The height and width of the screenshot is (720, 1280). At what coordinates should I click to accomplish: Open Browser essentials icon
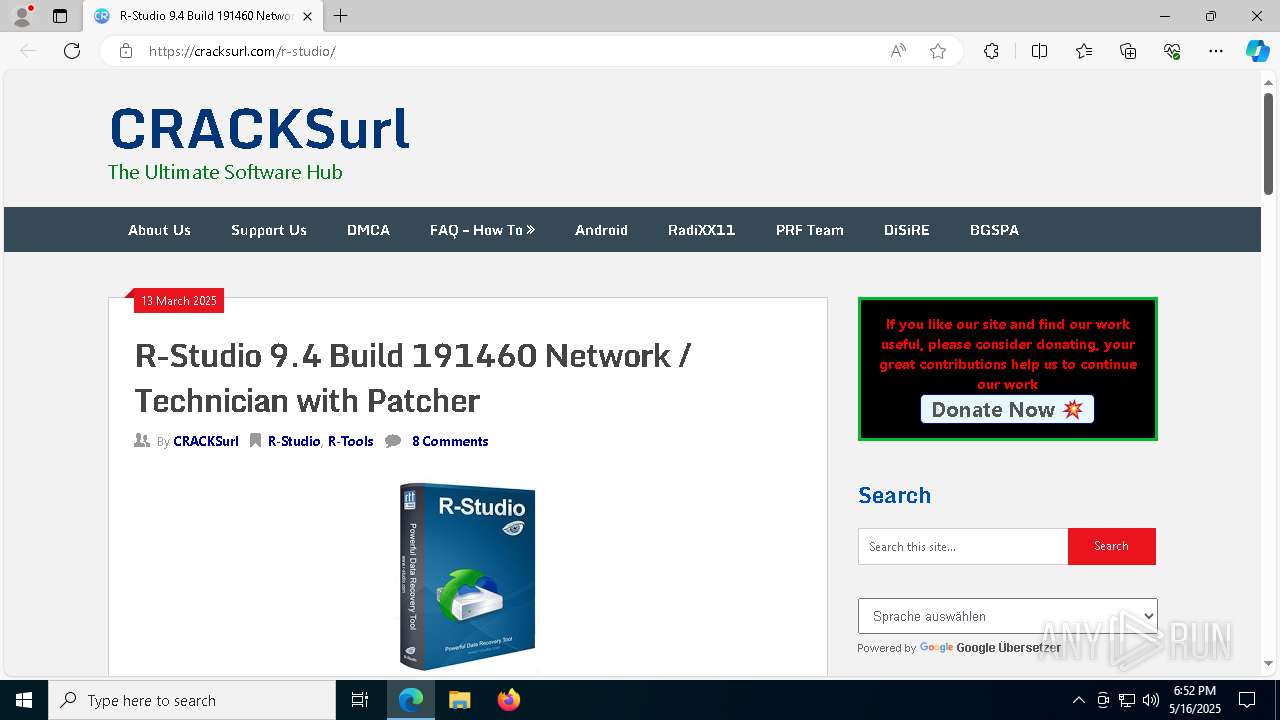click(x=1172, y=51)
